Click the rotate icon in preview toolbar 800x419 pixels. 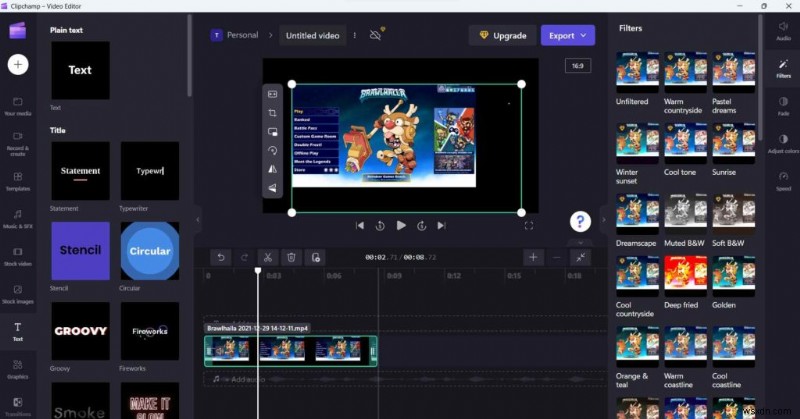pos(272,151)
